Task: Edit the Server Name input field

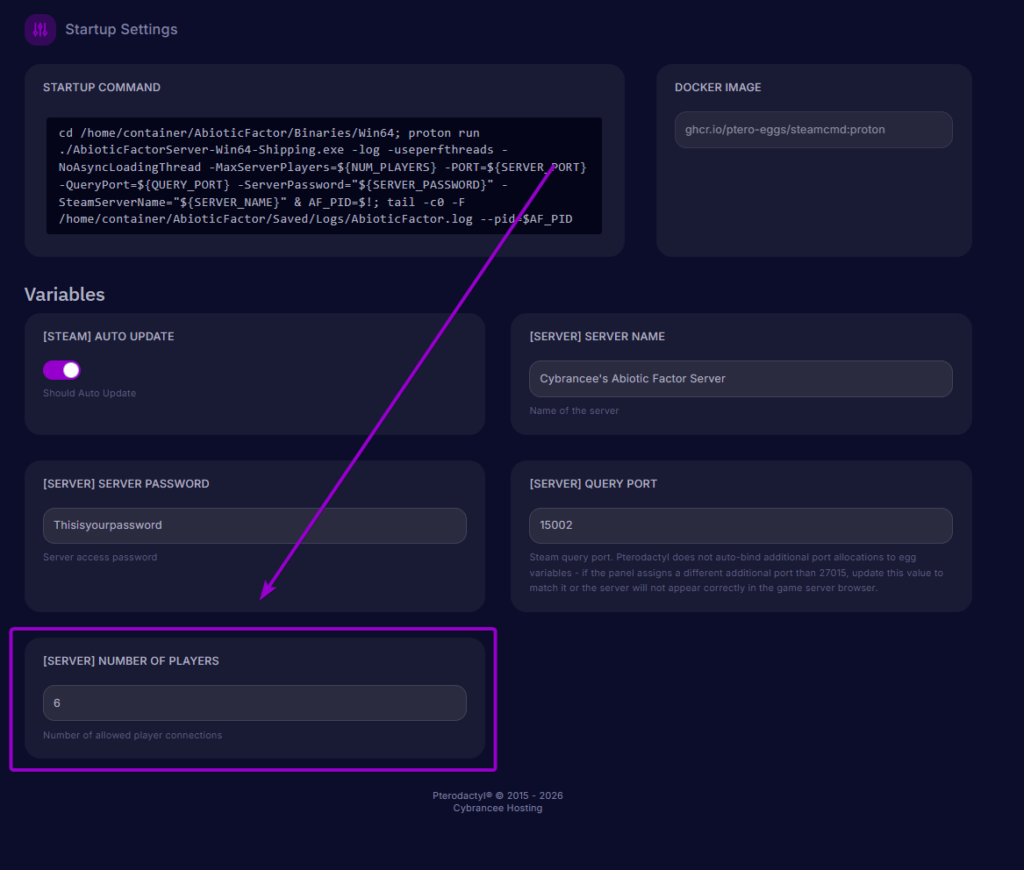Action: point(741,379)
